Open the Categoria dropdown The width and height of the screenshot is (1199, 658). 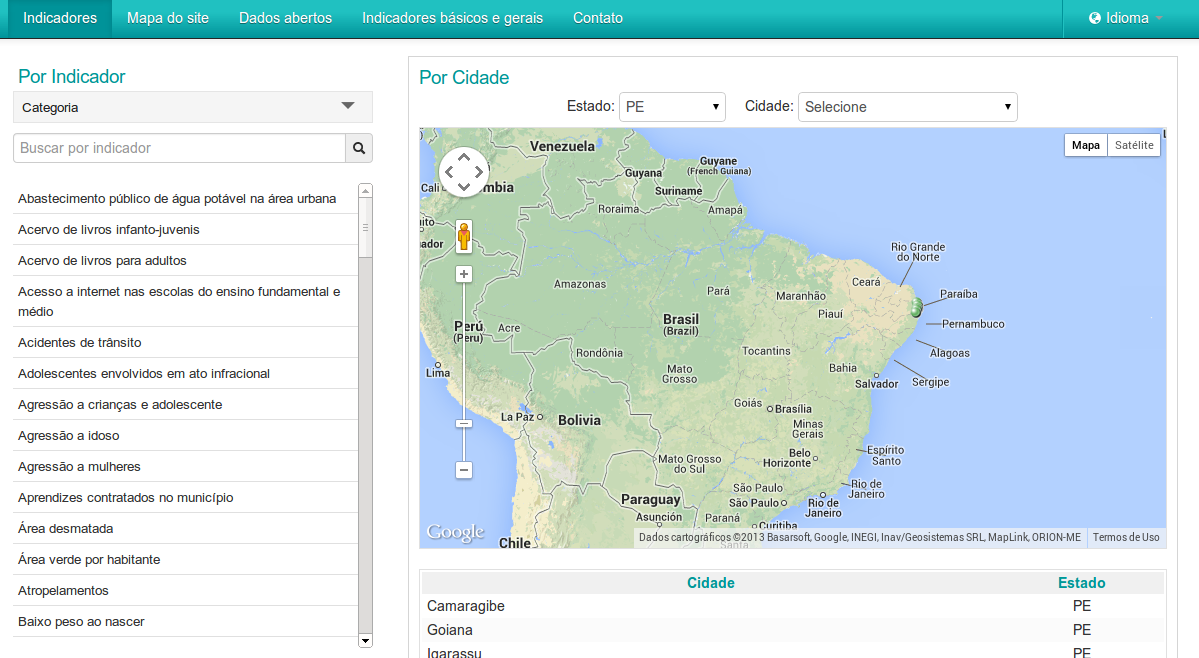[x=193, y=107]
